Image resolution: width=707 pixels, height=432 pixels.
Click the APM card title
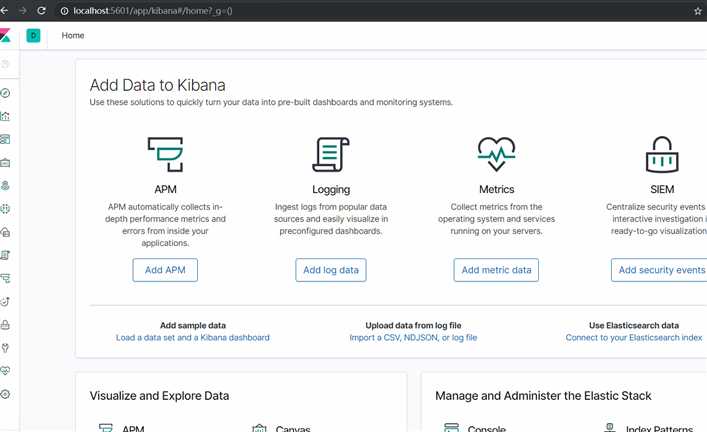[165, 189]
